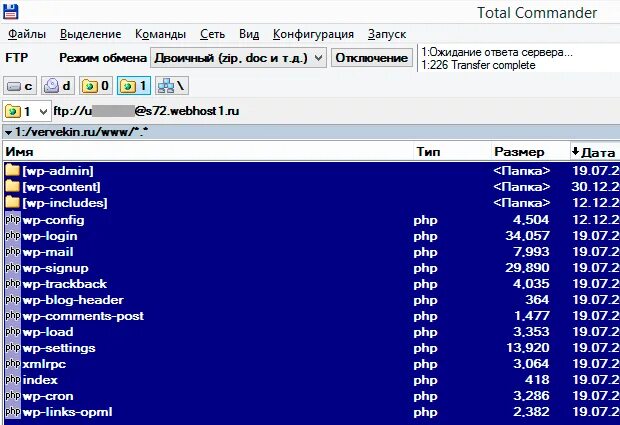Open the Файлы menu
The height and width of the screenshot is (425, 620).
[27, 34]
